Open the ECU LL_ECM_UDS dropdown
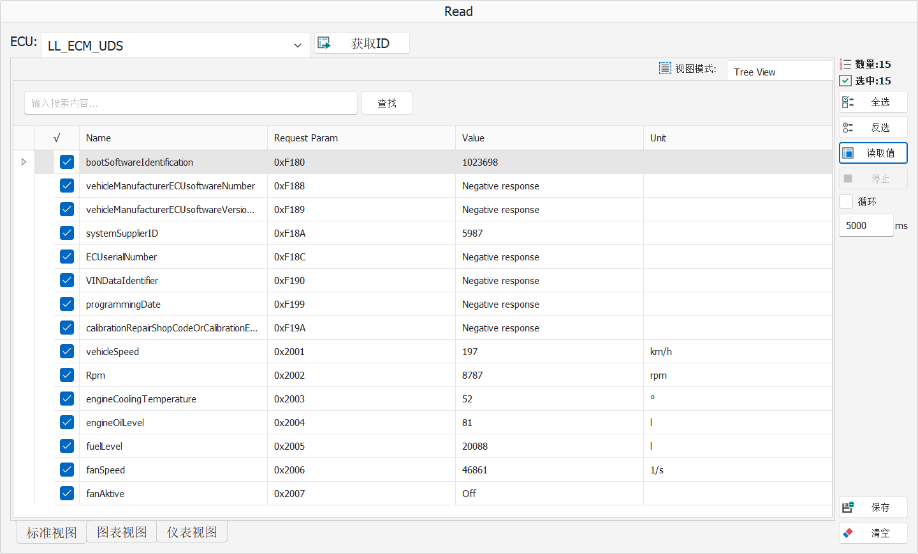Screen dimensions: 918x554 coord(176,45)
